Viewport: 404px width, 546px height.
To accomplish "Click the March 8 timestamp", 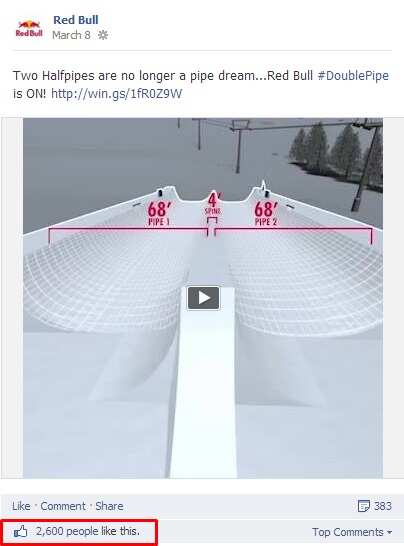I will point(71,35).
